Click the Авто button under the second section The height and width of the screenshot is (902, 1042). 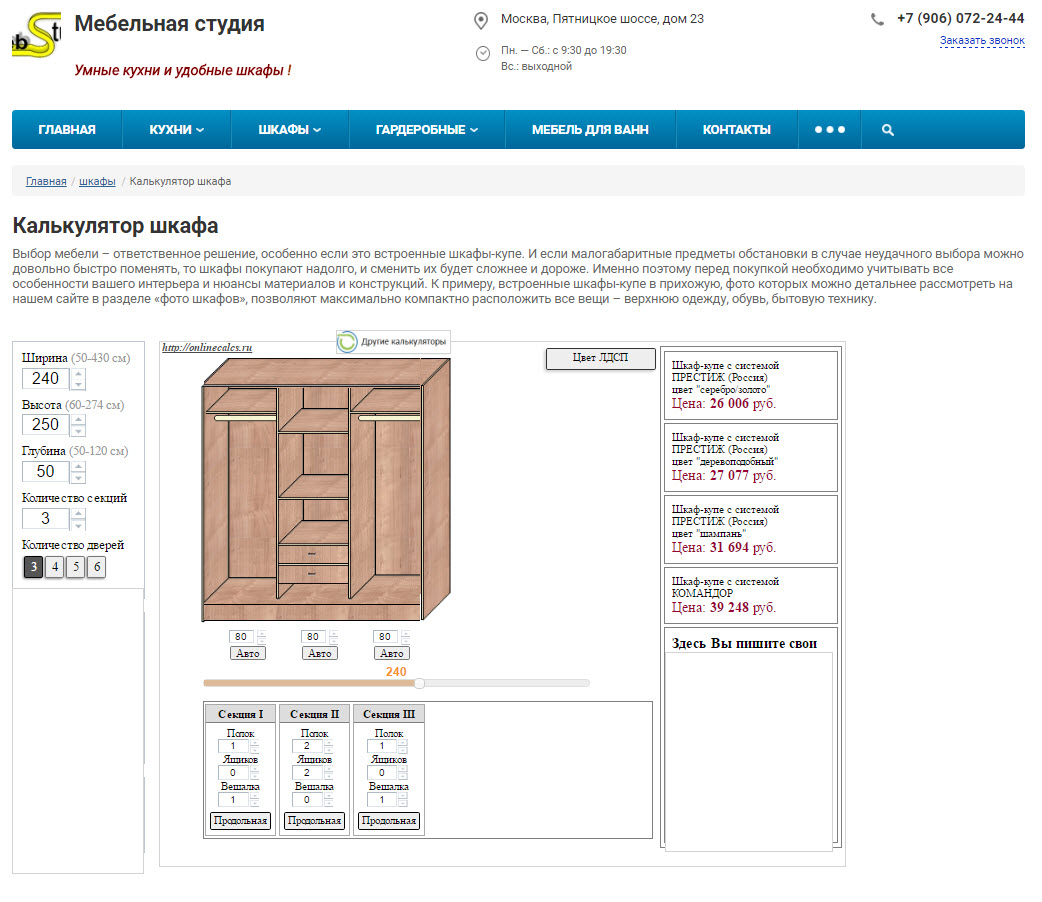point(320,653)
